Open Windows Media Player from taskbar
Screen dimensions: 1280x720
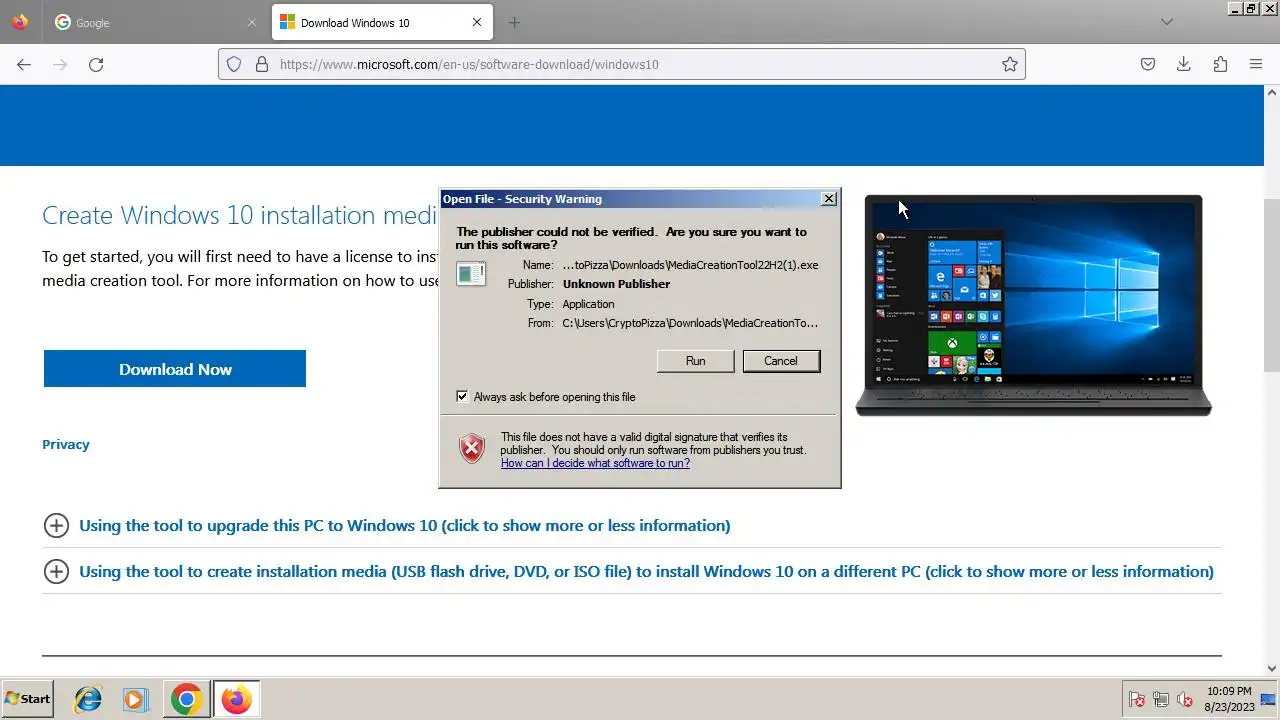tap(136, 699)
